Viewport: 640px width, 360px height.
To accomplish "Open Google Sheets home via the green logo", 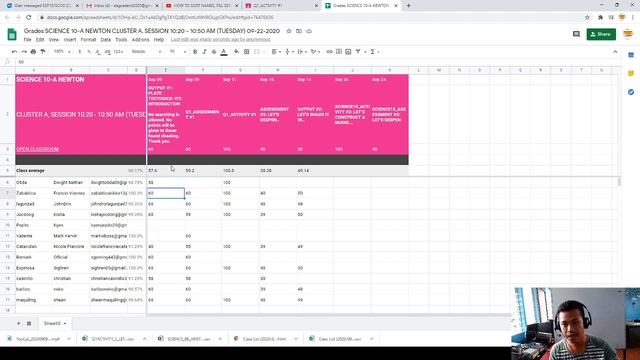I will [12, 34].
